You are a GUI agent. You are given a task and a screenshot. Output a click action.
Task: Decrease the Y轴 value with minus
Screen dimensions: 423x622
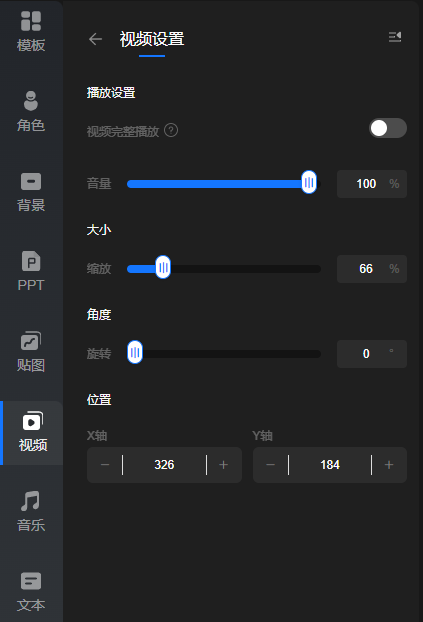tap(271, 465)
